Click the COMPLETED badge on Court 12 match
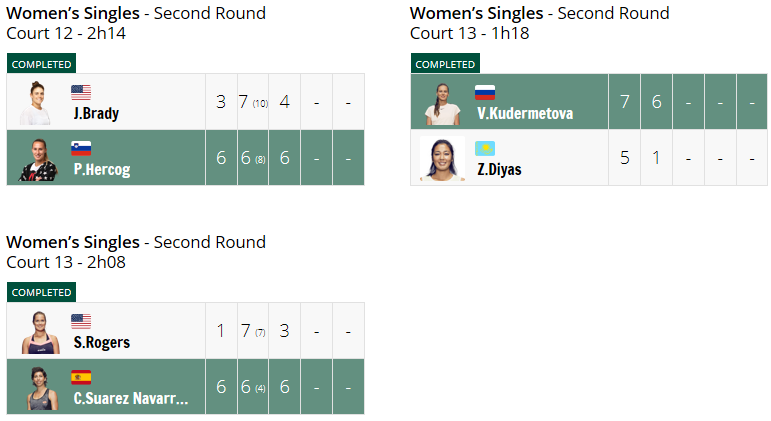Image resolution: width=771 pixels, height=421 pixels. coord(41,64)
